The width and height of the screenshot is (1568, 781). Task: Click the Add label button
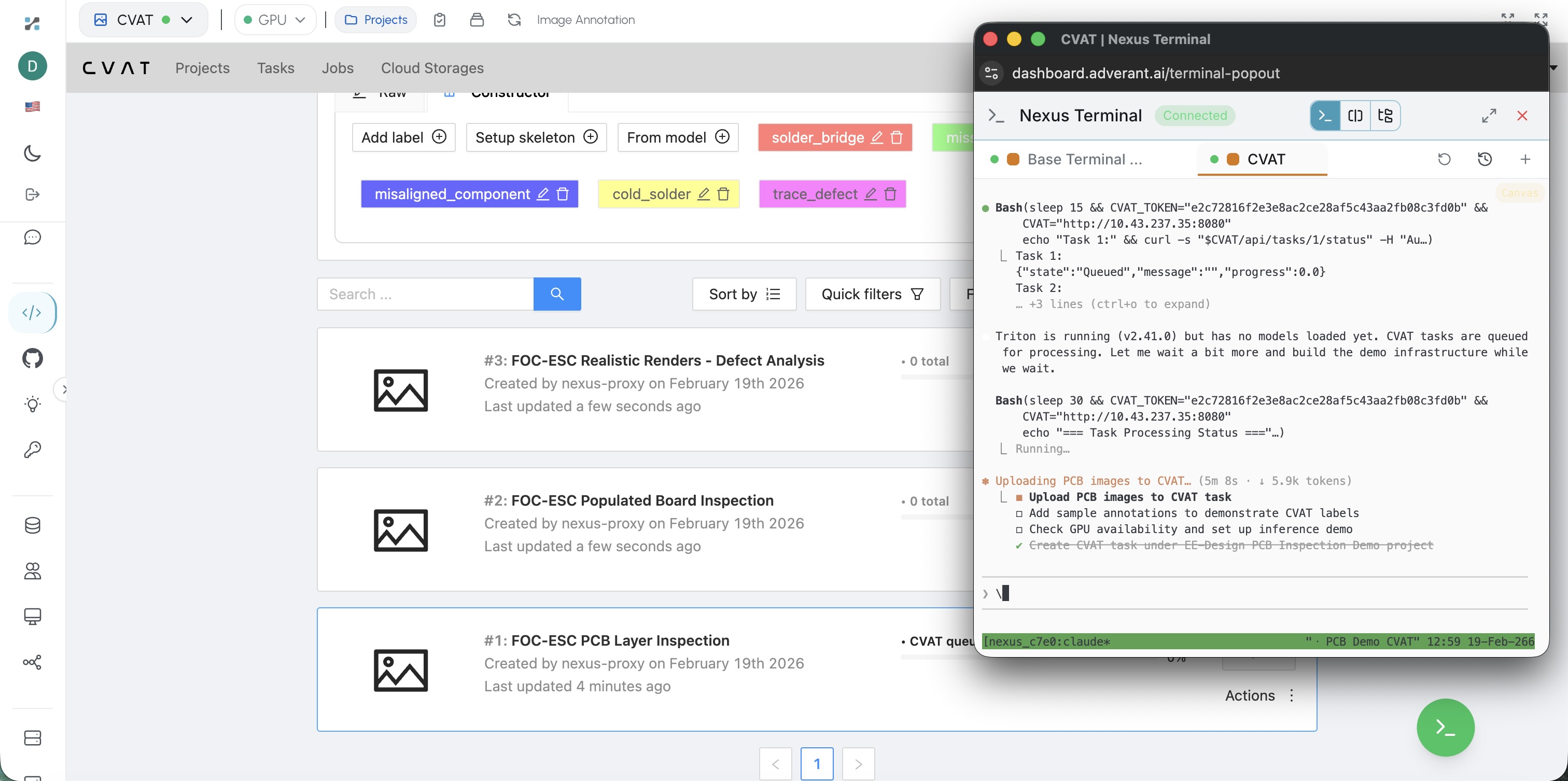[403, 137]
